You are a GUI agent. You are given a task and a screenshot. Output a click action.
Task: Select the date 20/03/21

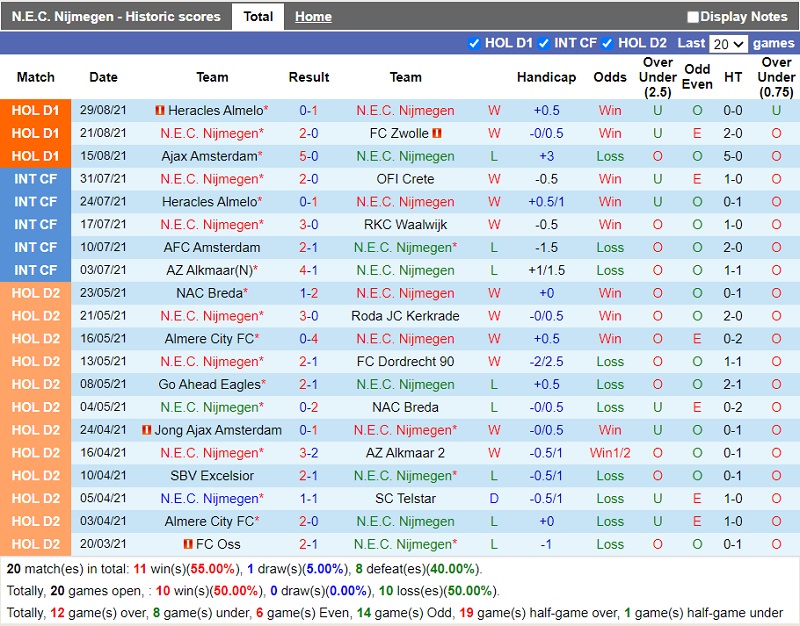coord(103,544)
